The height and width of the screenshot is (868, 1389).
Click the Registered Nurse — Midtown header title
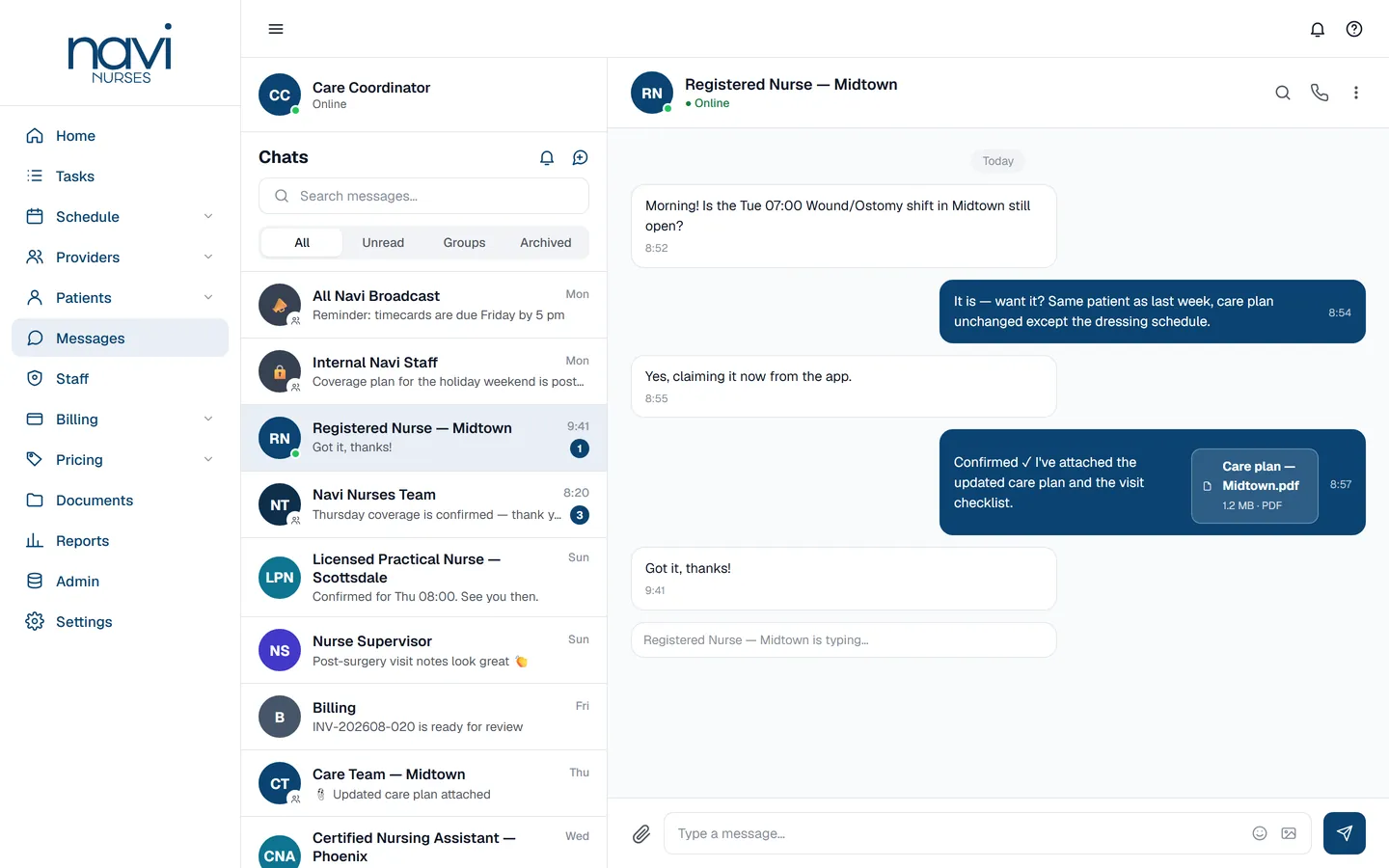point(791,85)
